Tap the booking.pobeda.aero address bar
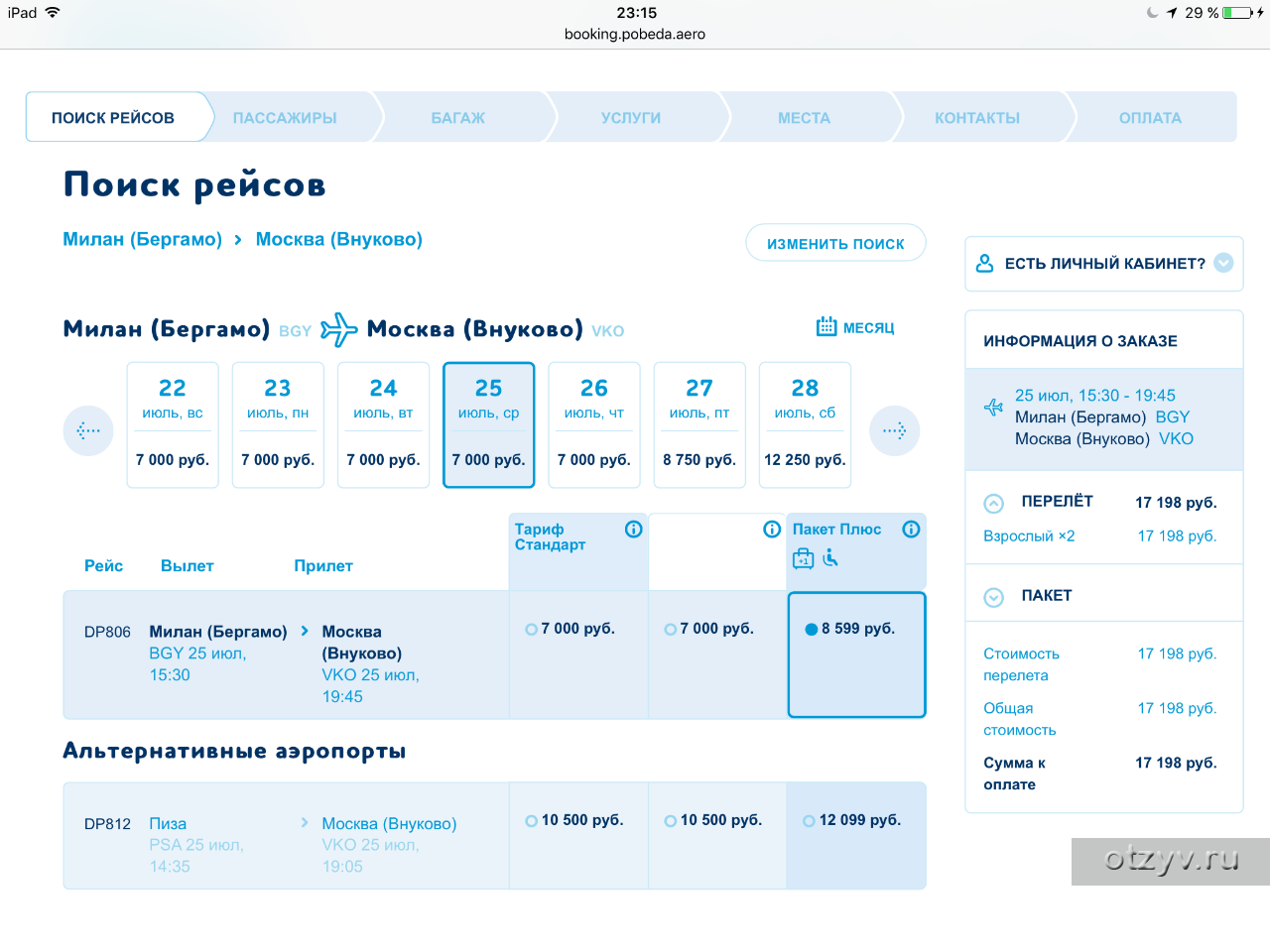This screenshot has width=1270, height=952. [x=635, y=34]
